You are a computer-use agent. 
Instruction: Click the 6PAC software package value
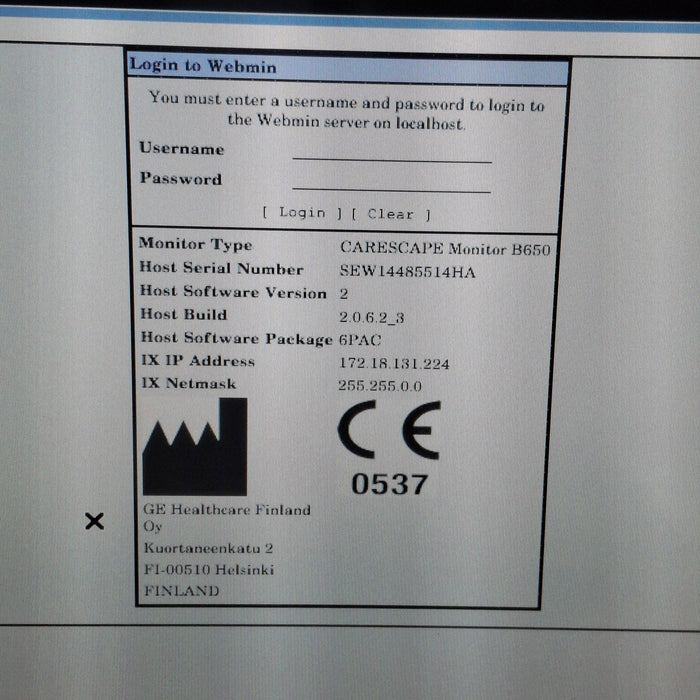(360, 340)
